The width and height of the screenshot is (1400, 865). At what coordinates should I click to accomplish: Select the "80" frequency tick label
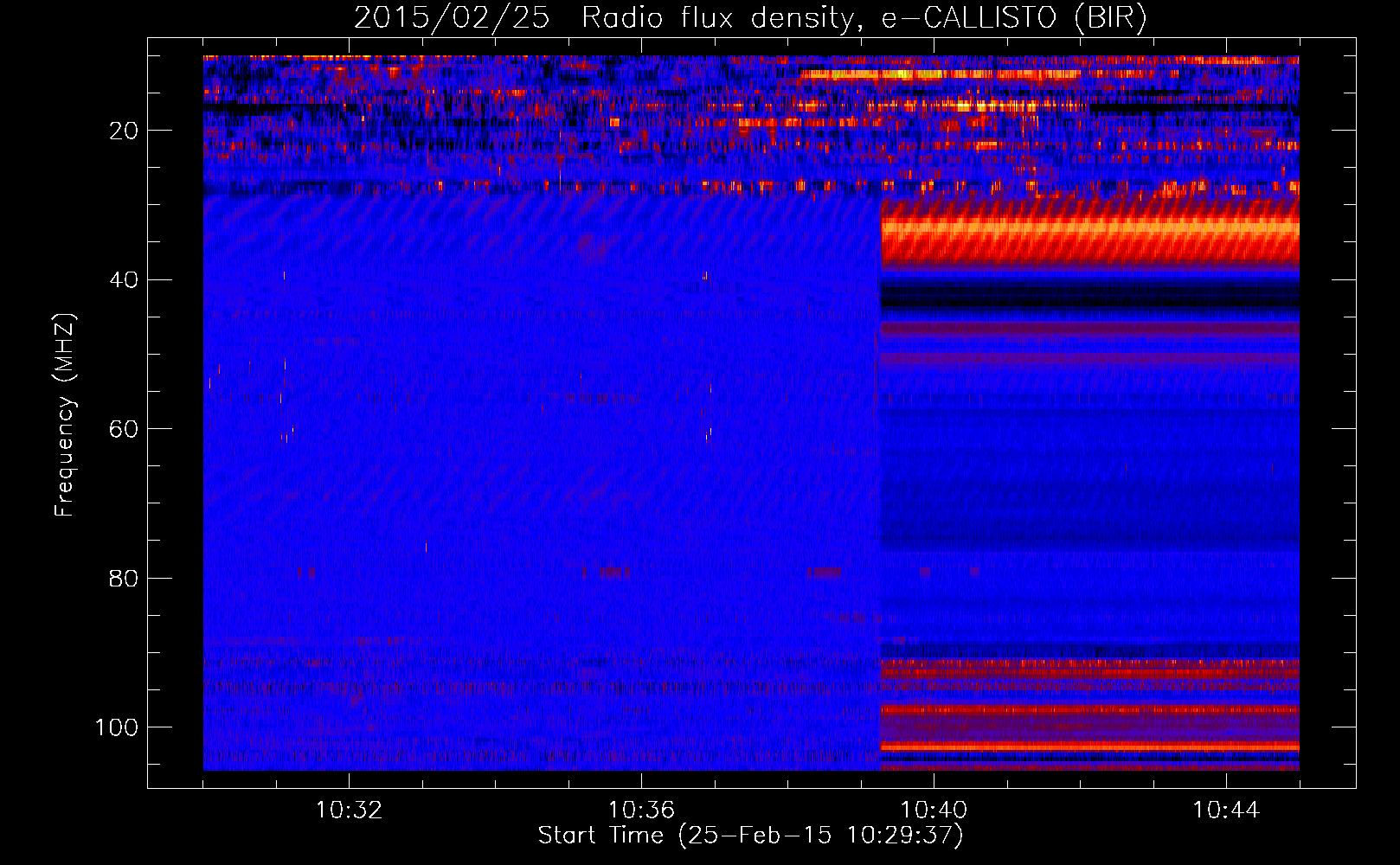pyautogui.click(x=125, y=579)
